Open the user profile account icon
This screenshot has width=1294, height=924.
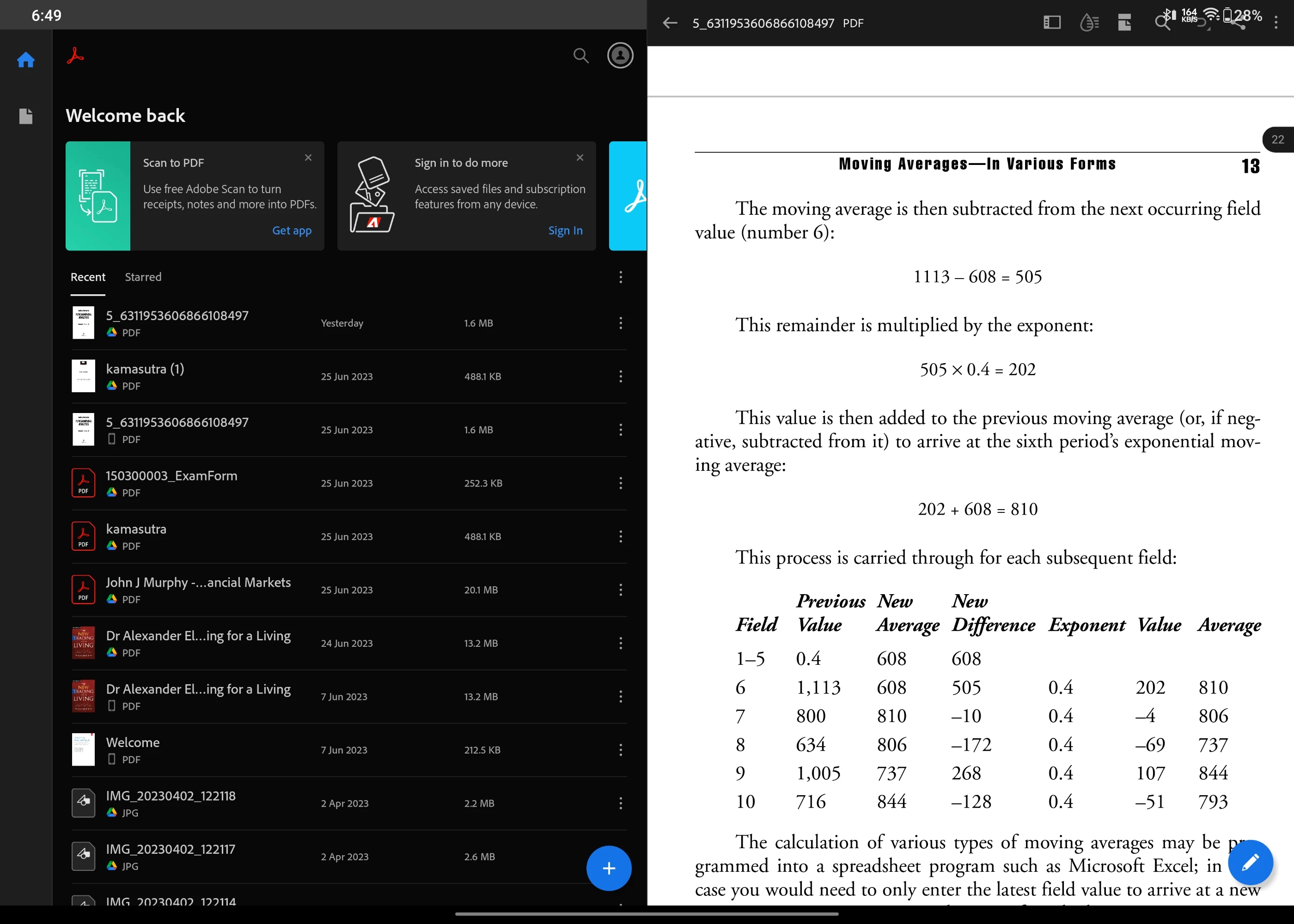coord(620,56)
